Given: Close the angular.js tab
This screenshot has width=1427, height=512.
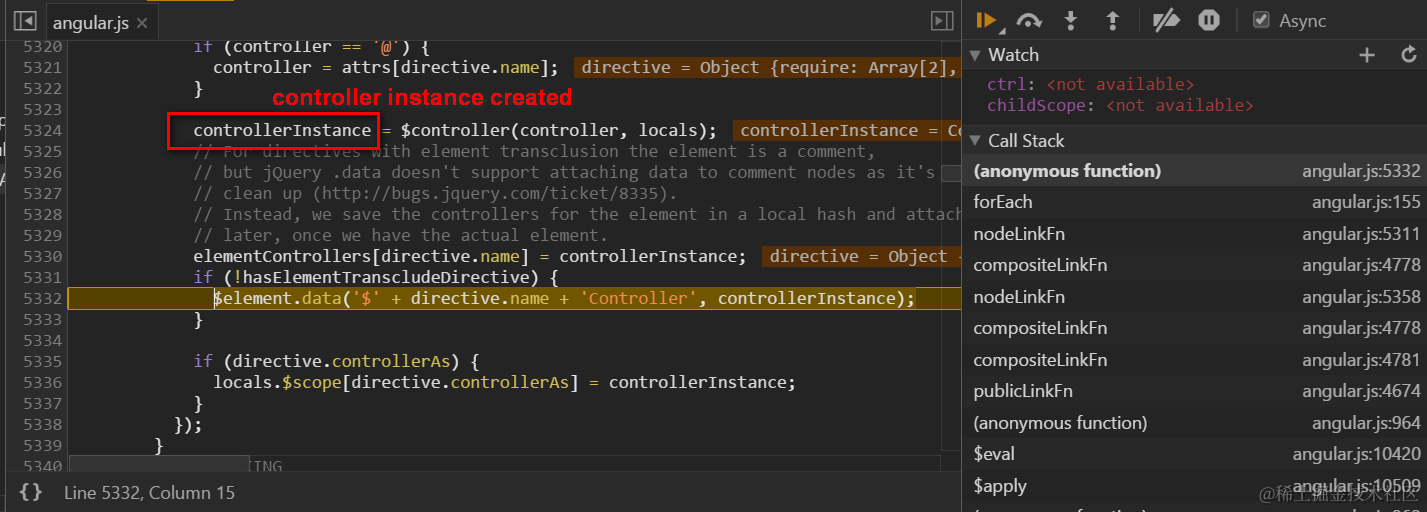Looking at the screenshot, I should pos(142,22).
